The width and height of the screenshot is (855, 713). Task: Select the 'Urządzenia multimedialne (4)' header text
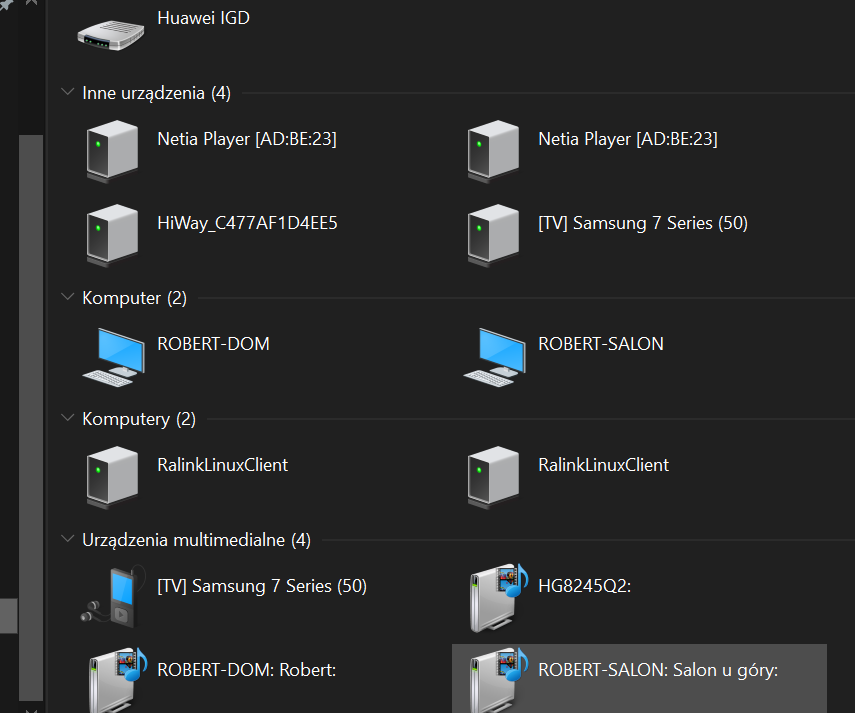point(197,540)
